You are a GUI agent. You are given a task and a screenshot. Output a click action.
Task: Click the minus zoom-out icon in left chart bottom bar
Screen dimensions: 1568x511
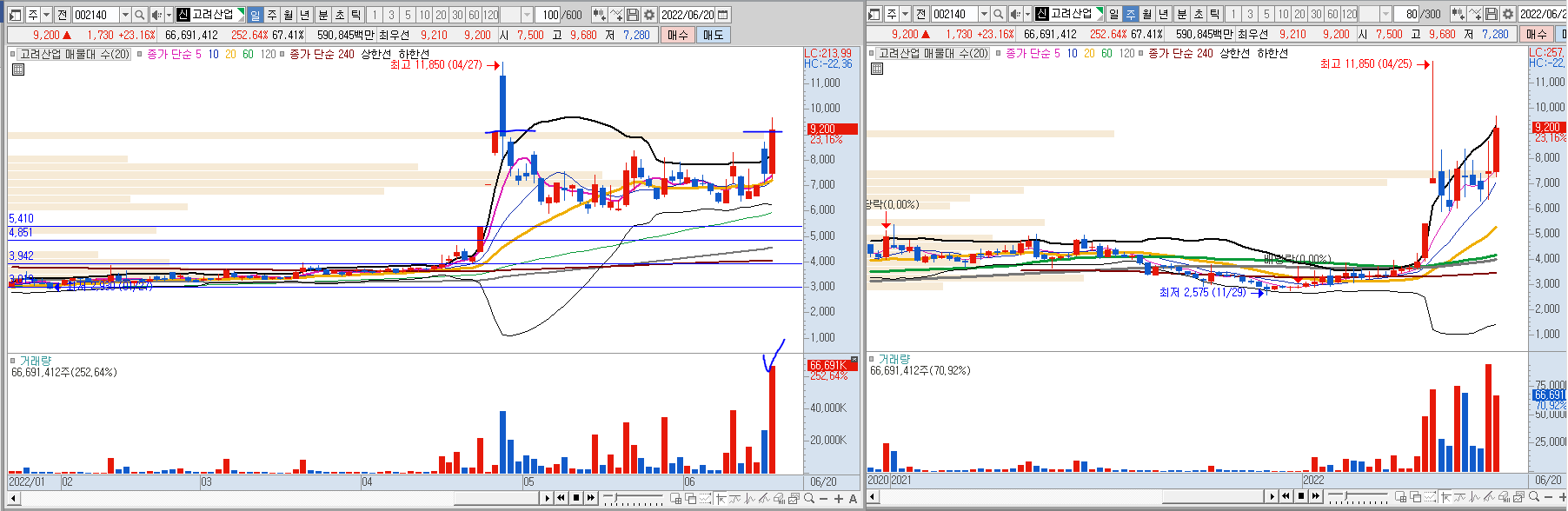point(823,498)
